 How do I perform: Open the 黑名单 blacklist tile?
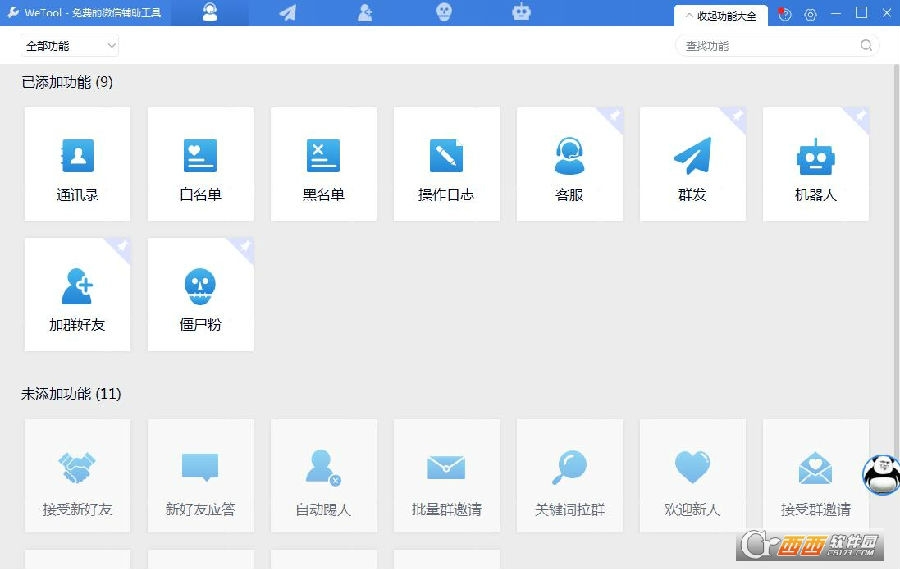click(x=324, y=164)
